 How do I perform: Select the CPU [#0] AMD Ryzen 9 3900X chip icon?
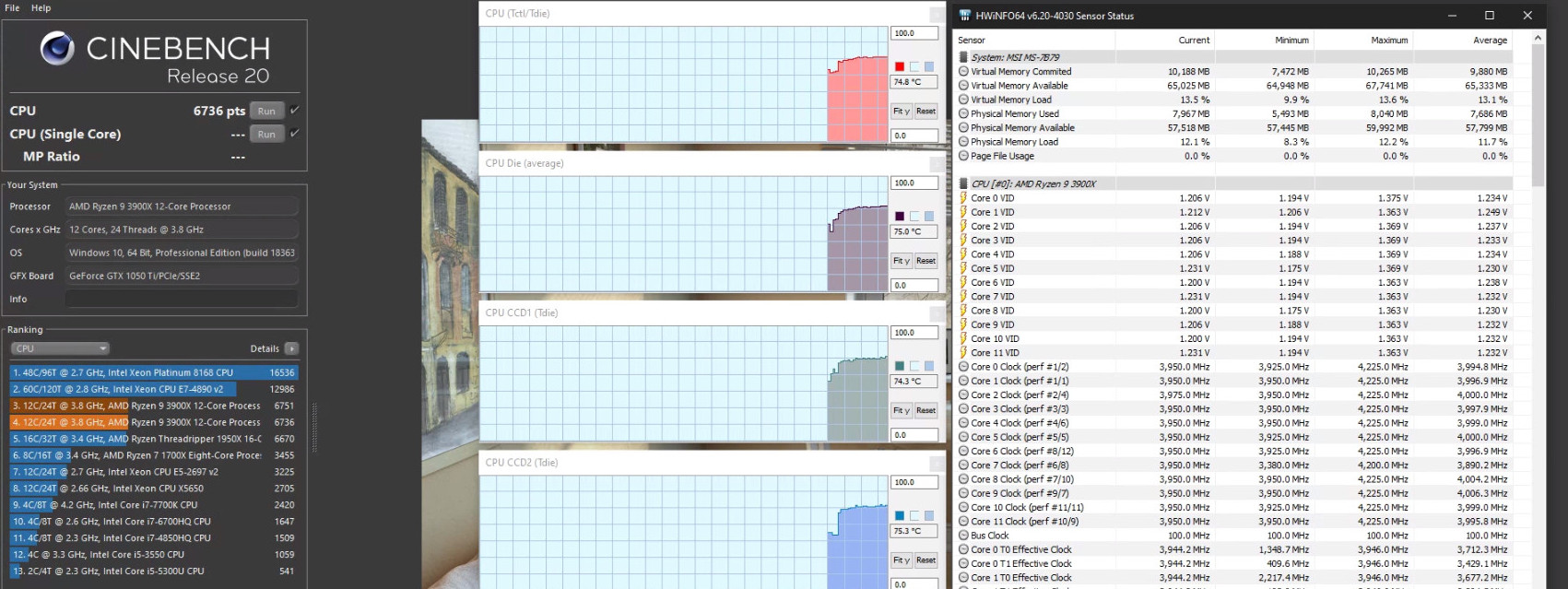point(963,183)
